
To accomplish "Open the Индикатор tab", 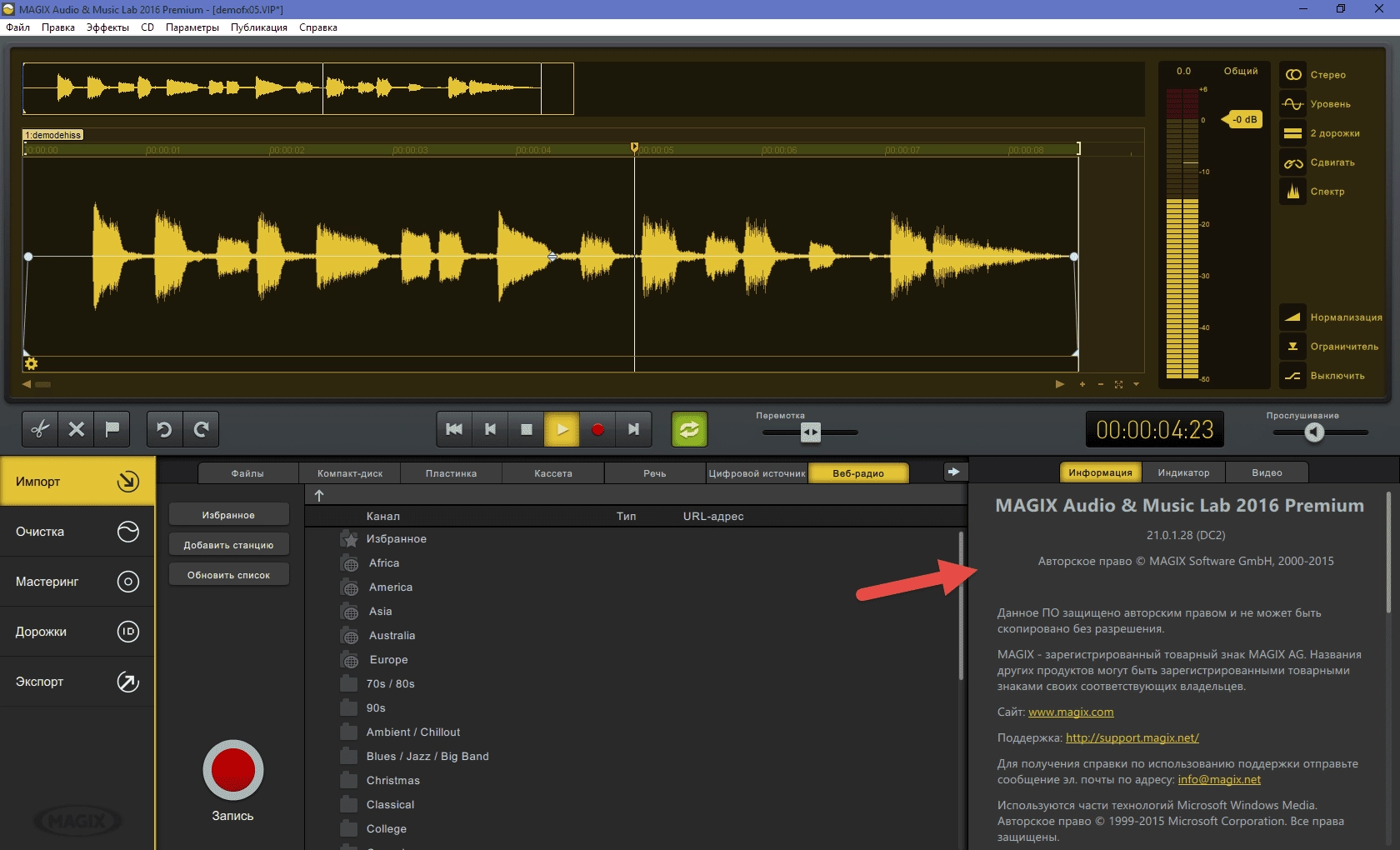I will click(x=1183, y=472).
